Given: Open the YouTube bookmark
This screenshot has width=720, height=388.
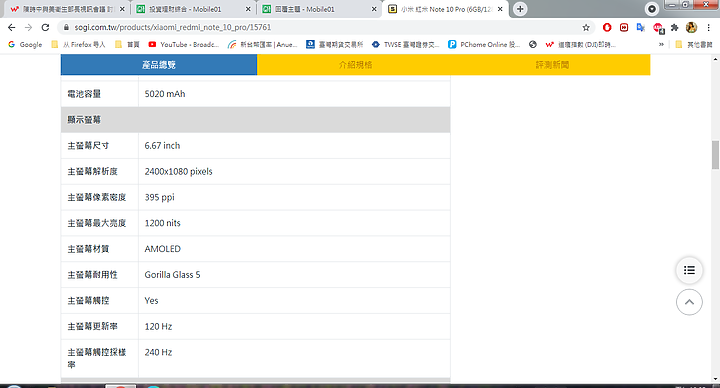Looking at the screenshot, I should pos(184,45).
